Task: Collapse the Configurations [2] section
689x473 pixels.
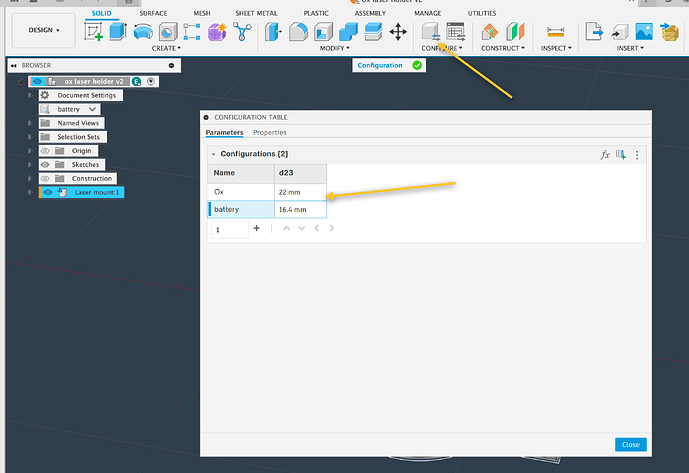Action: (x=213, y=154)
